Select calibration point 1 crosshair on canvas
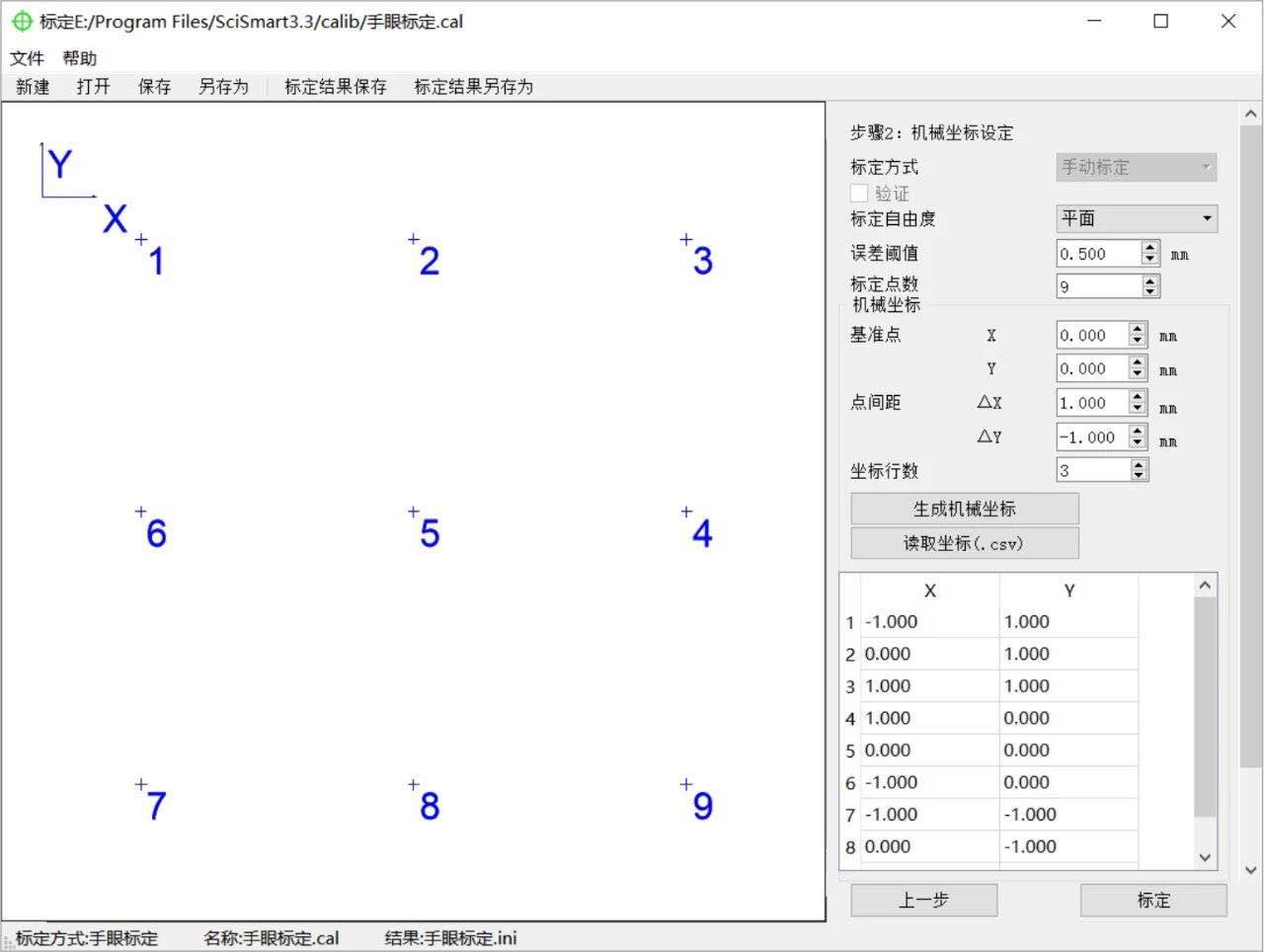 (x=141, y=239)
